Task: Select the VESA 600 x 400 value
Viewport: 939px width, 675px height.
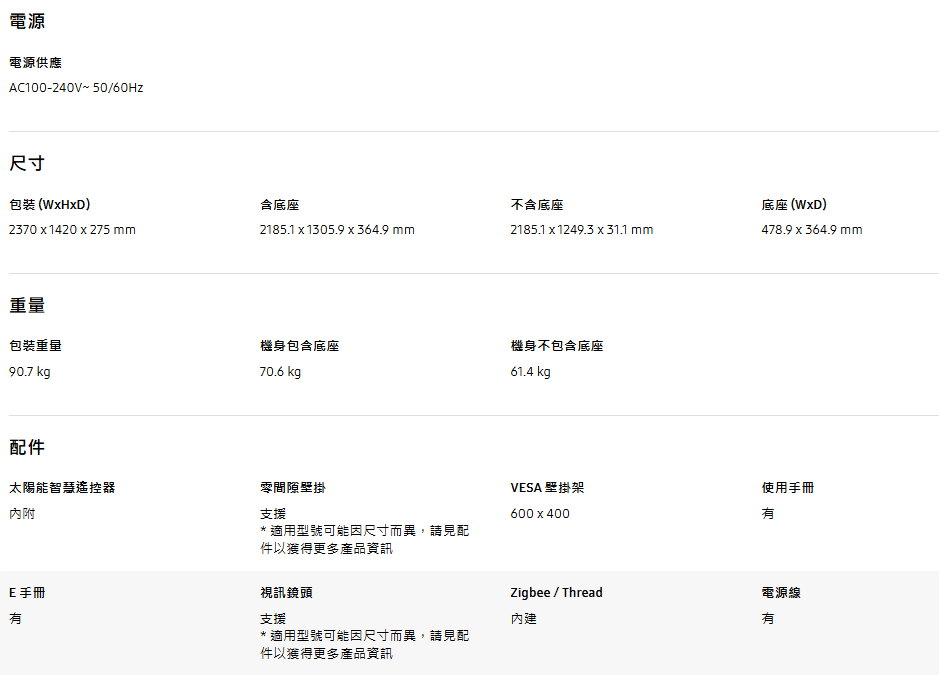Action: (540, 514)
